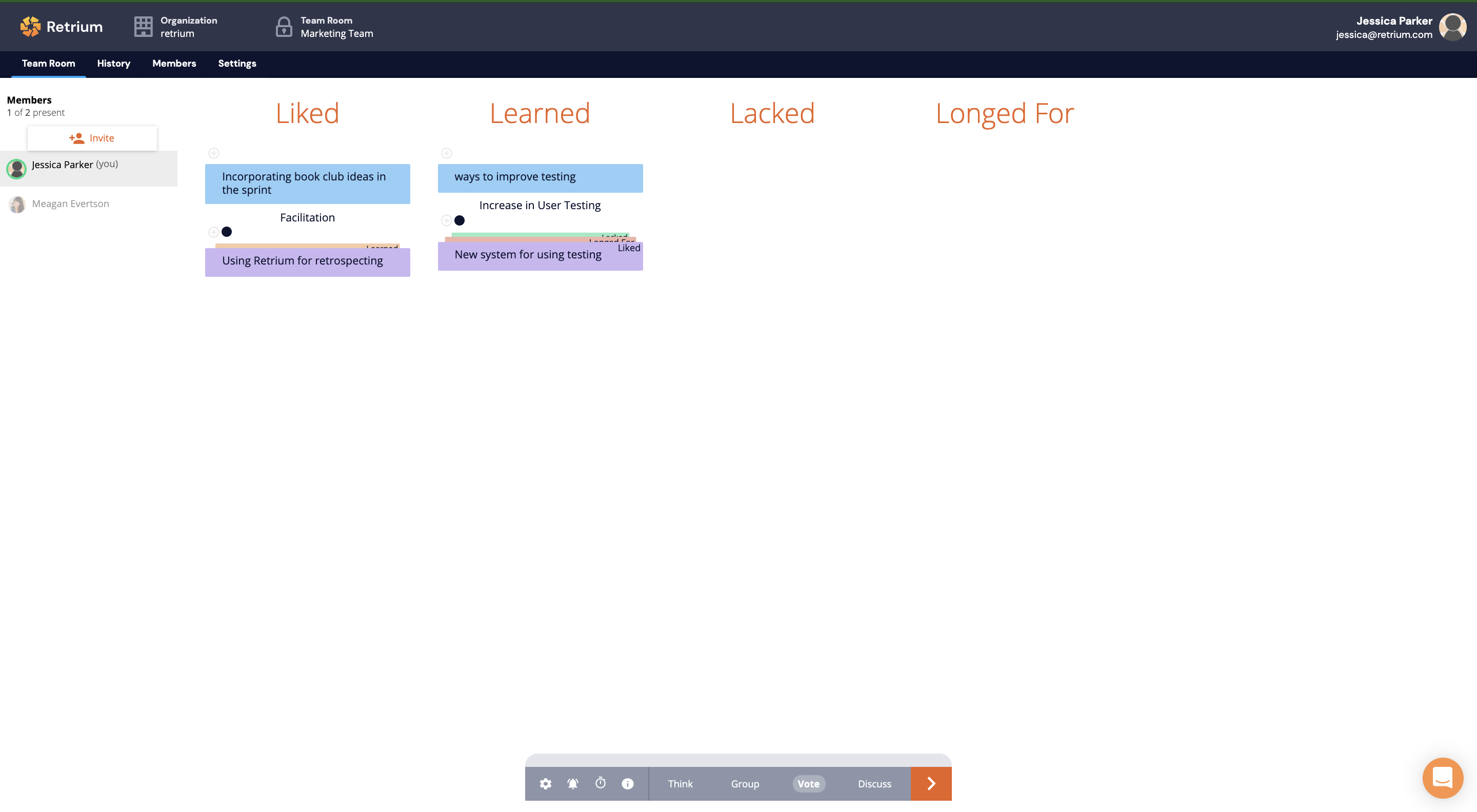Advance to next phase with orange arrow
The width and height of the screenshot is (1477, 812).
[931, 783]
